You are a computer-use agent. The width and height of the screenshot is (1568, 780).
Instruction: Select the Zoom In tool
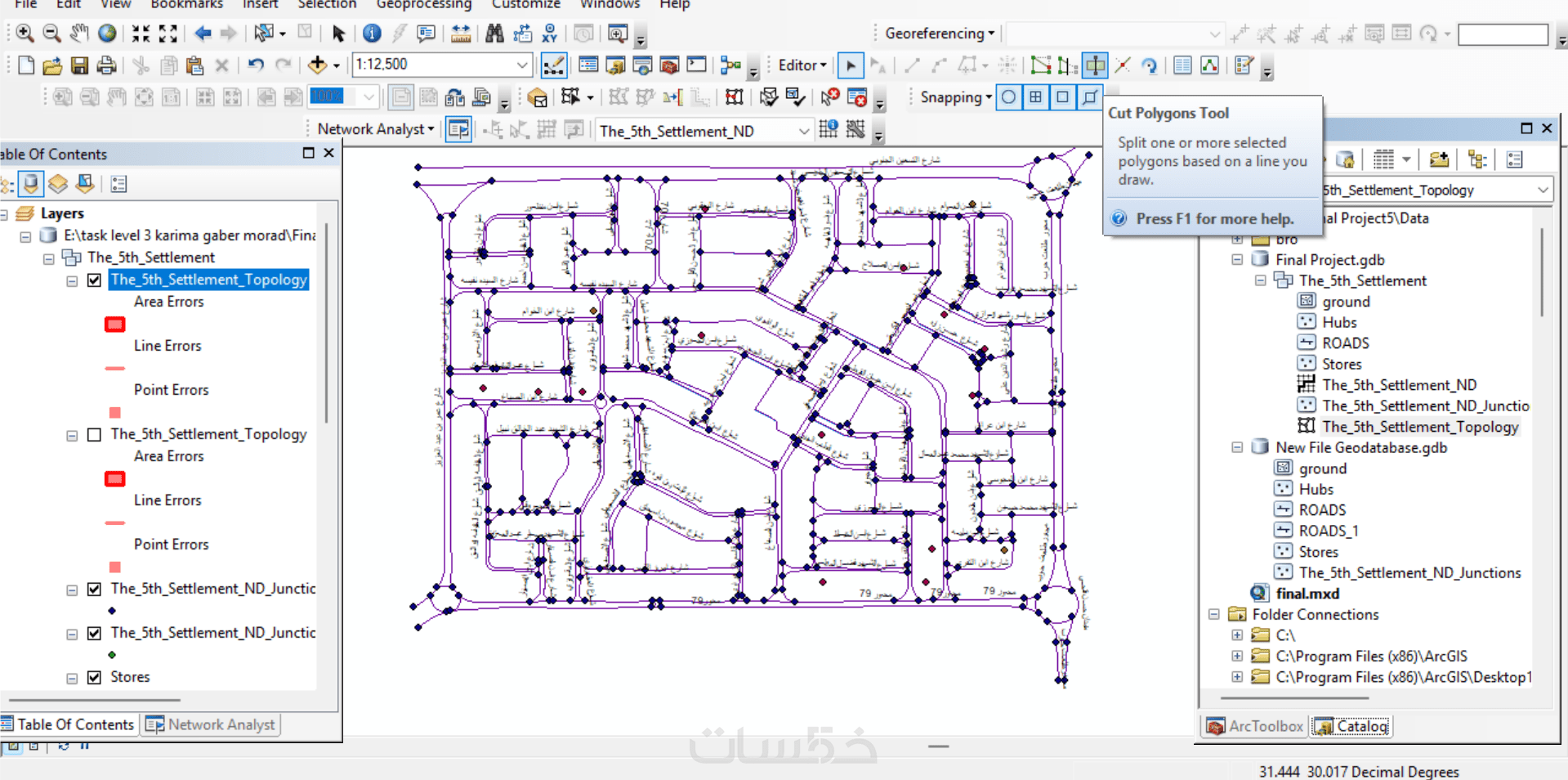pyautogui.click(x=25, y=34)
